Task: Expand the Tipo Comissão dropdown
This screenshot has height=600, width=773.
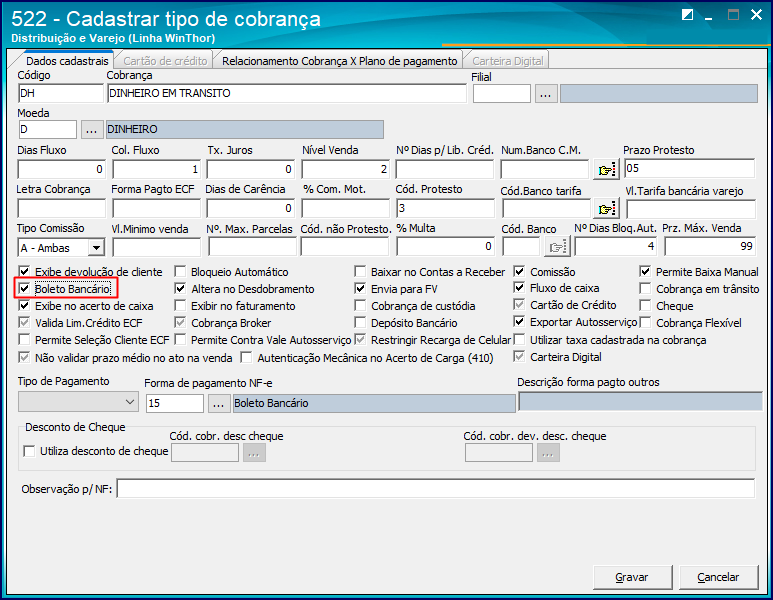Action: pos(97,247)
